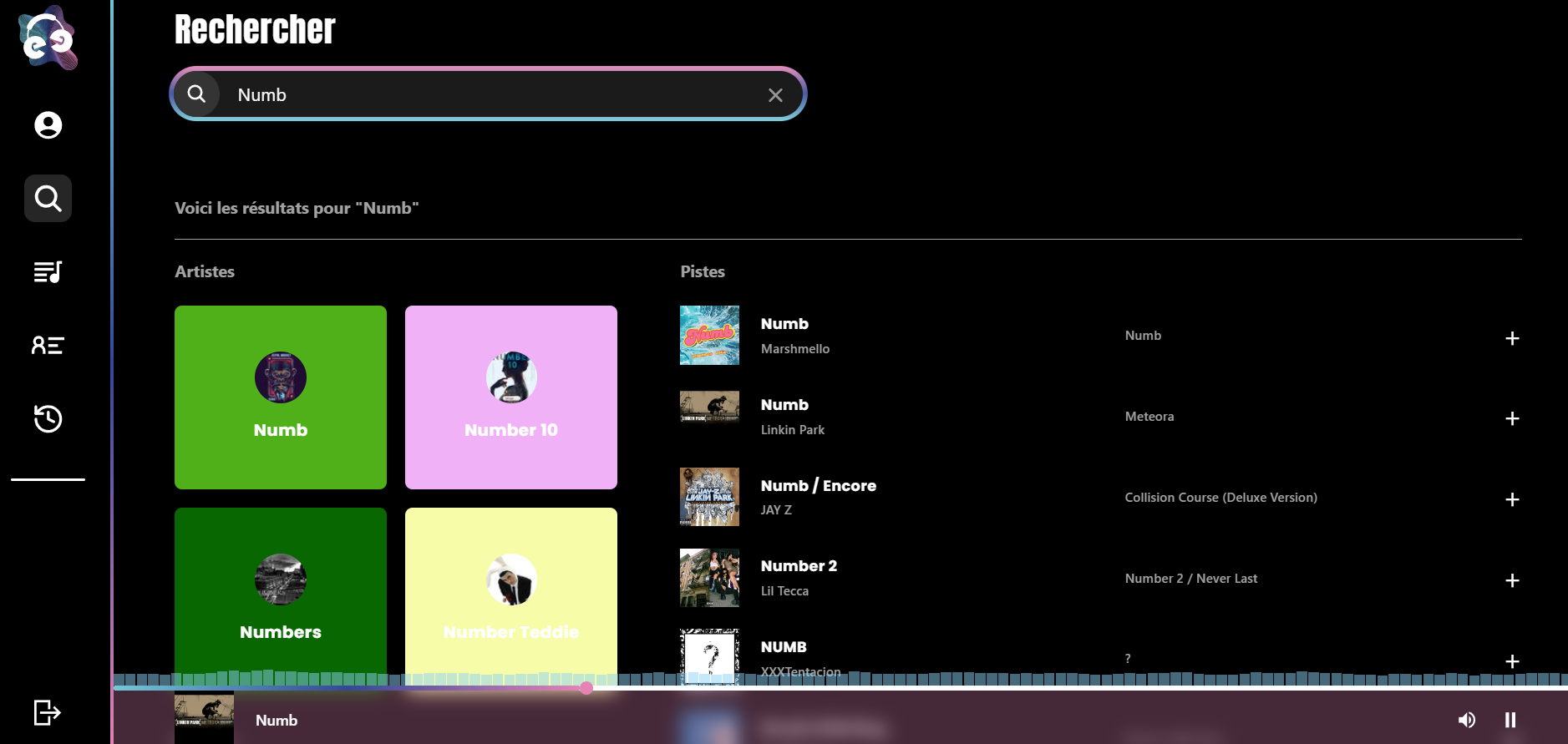This screenshot has height=744, width=1568.
Task: Select the search icon in sidebar
Action: 48,199
